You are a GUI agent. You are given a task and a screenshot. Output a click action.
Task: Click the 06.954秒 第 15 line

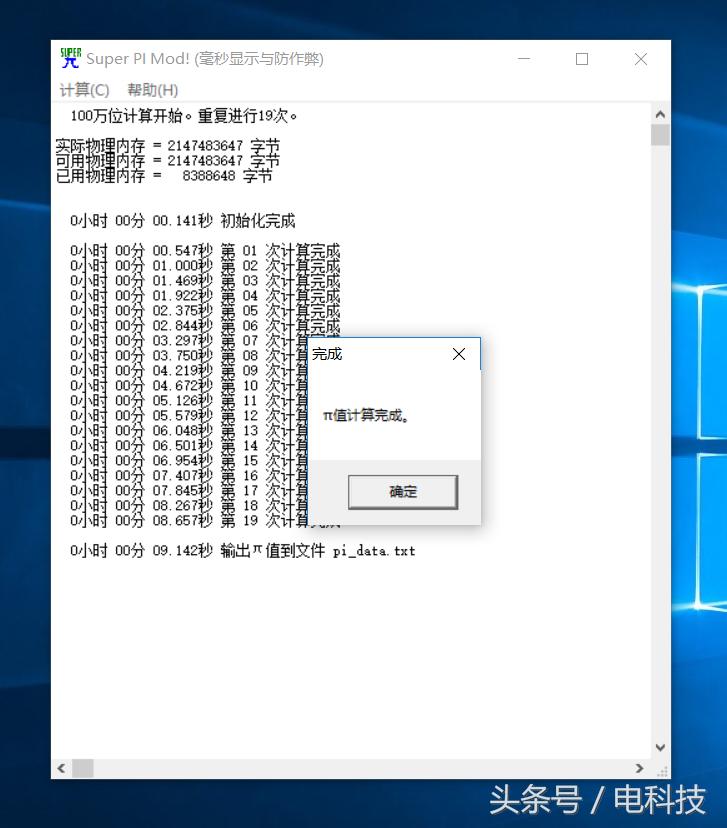pos(188,460)
